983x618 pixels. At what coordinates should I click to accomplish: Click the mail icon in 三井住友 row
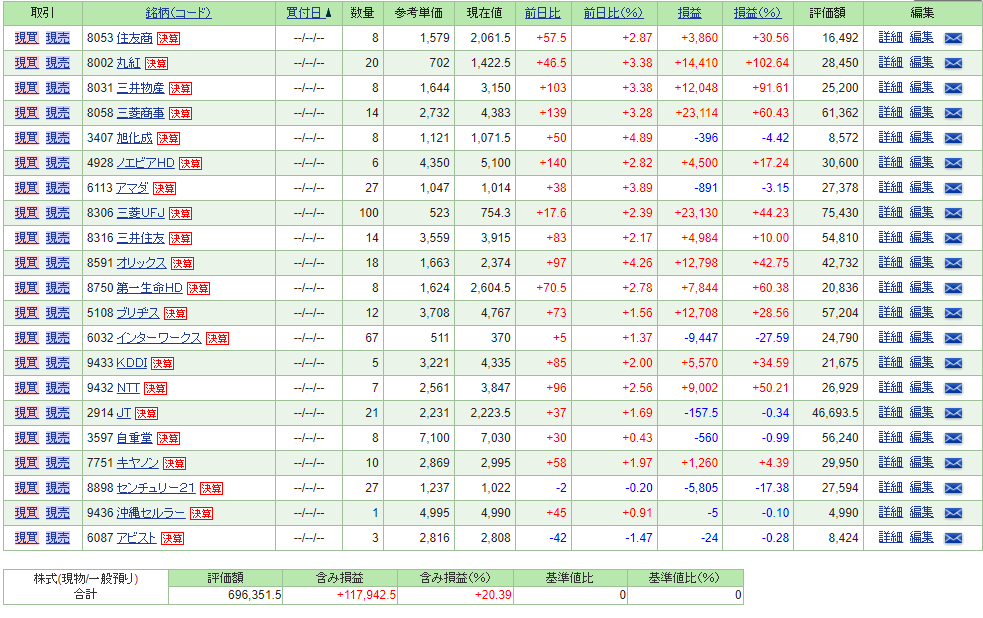point(953,238)
